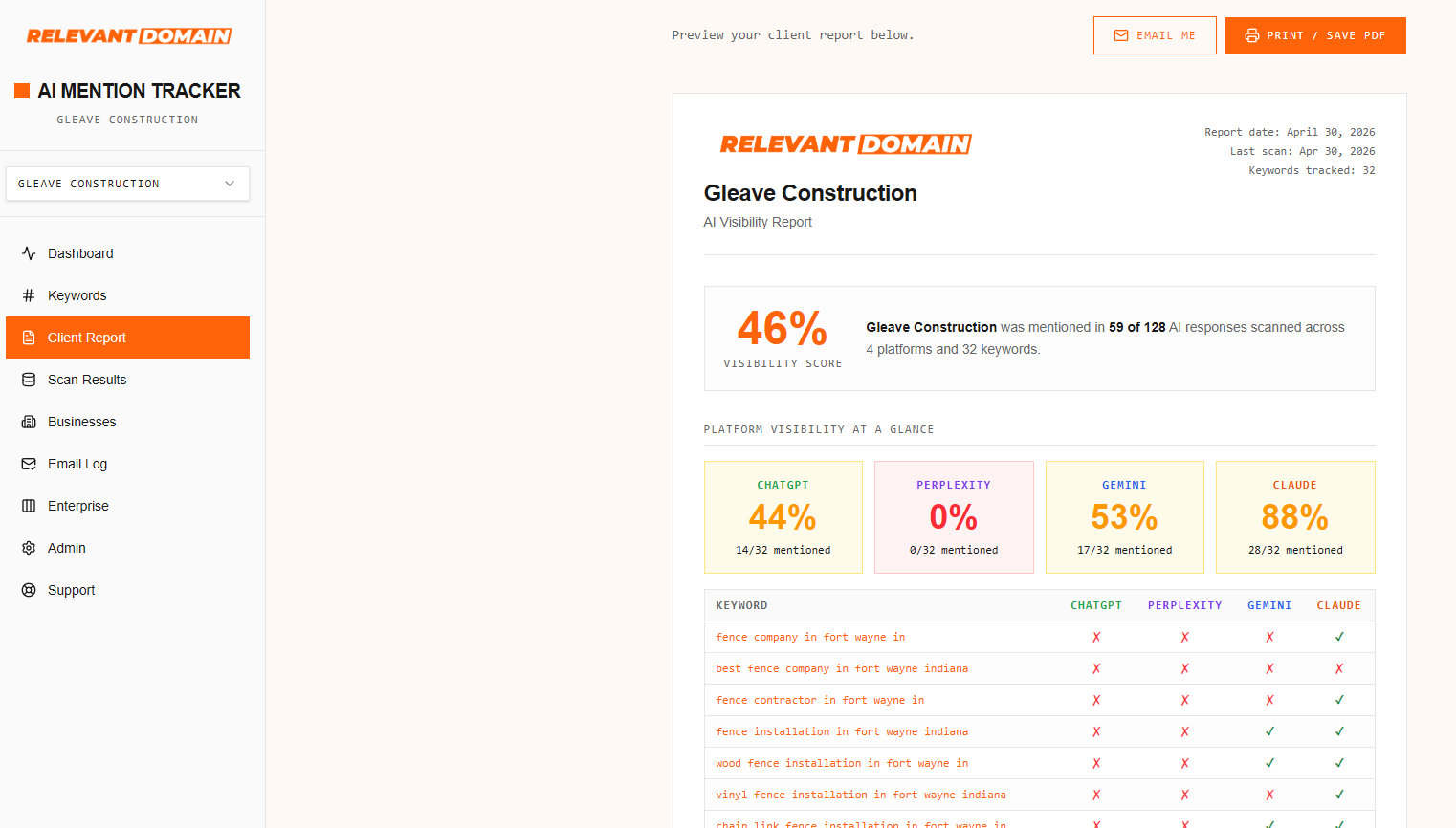Click the AI Mention Tracker title
1456x828 pixels.
pyautogui.click(x=140, y=91)
